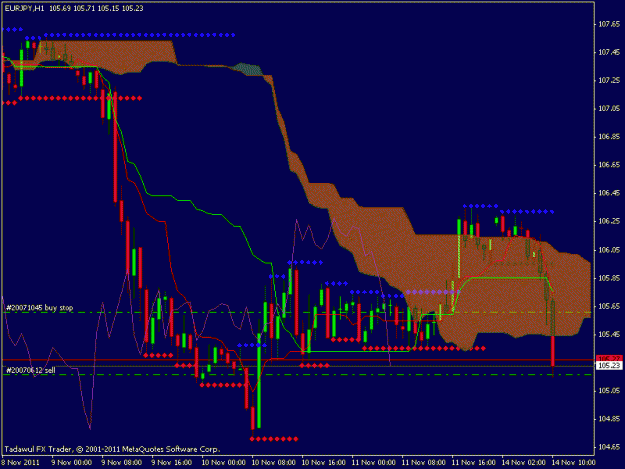Viewport: 625px width, 469px height.
Task: Click the 107.25 price axis label
Action: click(609, 80)
